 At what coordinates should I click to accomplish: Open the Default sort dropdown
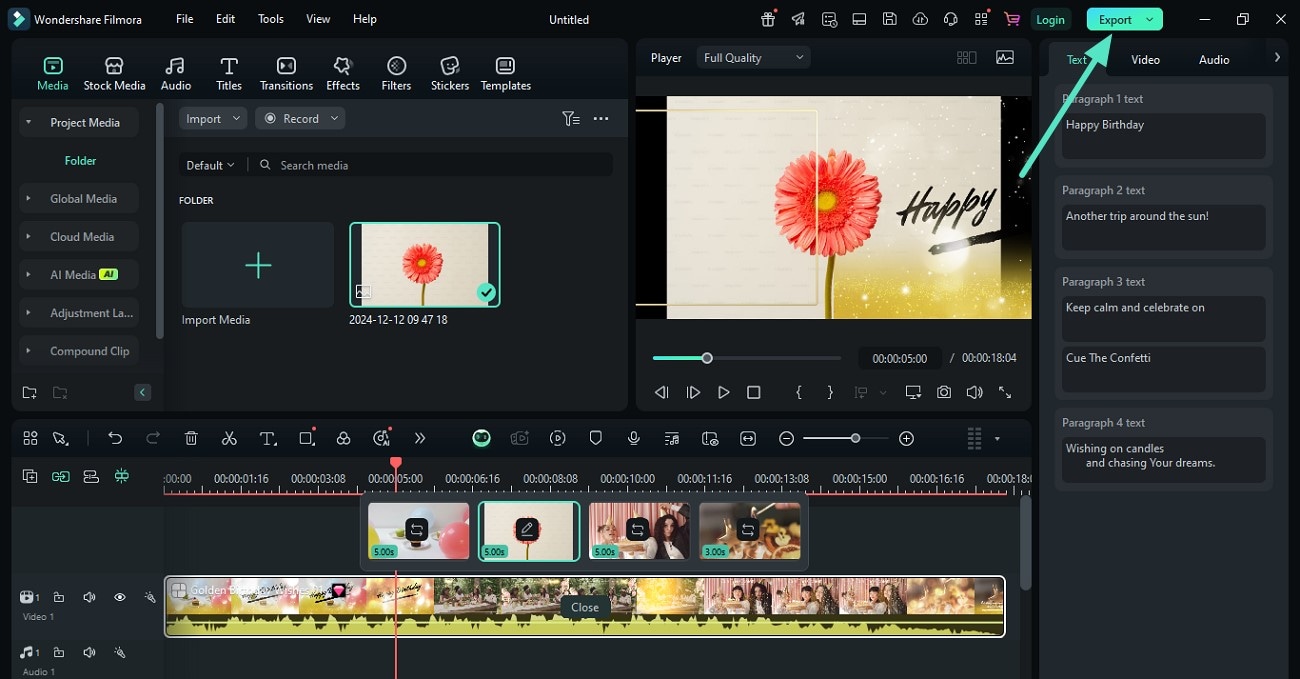(x=210, y=165)
